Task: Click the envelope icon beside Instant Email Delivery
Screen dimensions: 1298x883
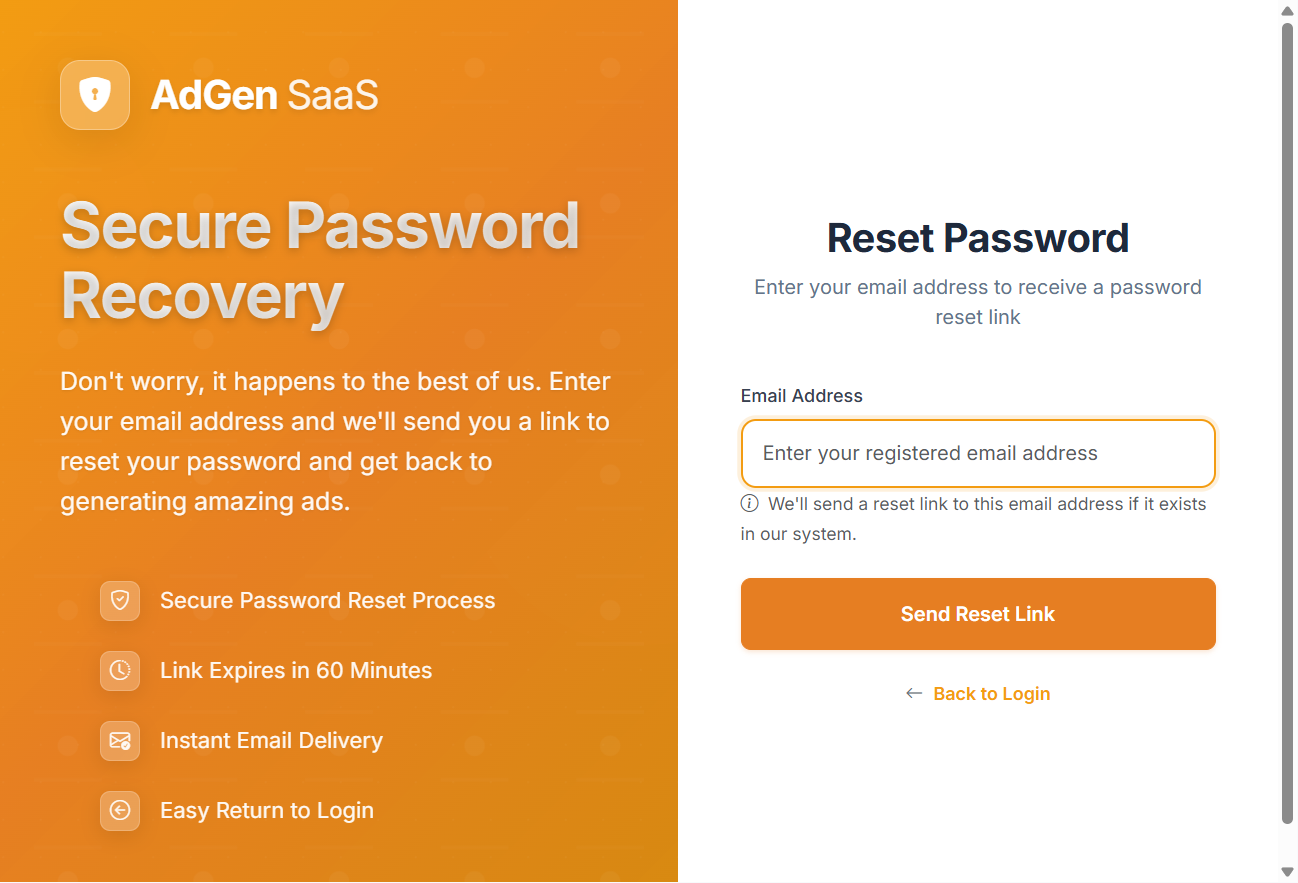Action: 120,741
